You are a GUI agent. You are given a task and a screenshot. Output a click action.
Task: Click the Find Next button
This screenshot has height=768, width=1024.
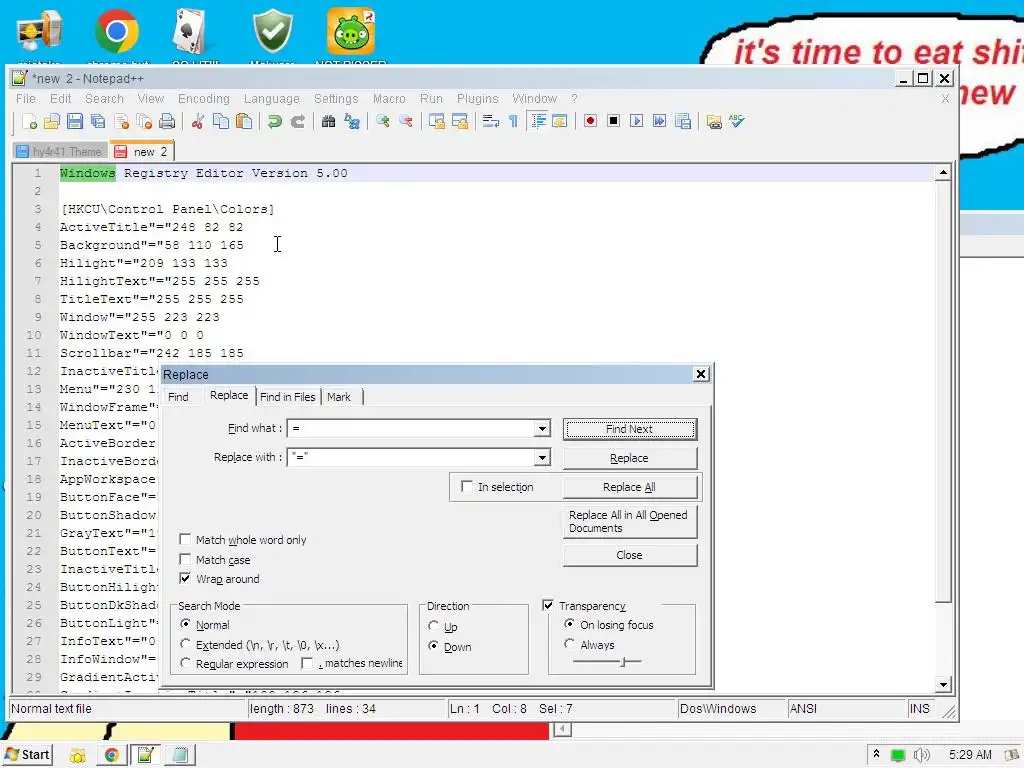pyautogui.click(x=630, y=429)
